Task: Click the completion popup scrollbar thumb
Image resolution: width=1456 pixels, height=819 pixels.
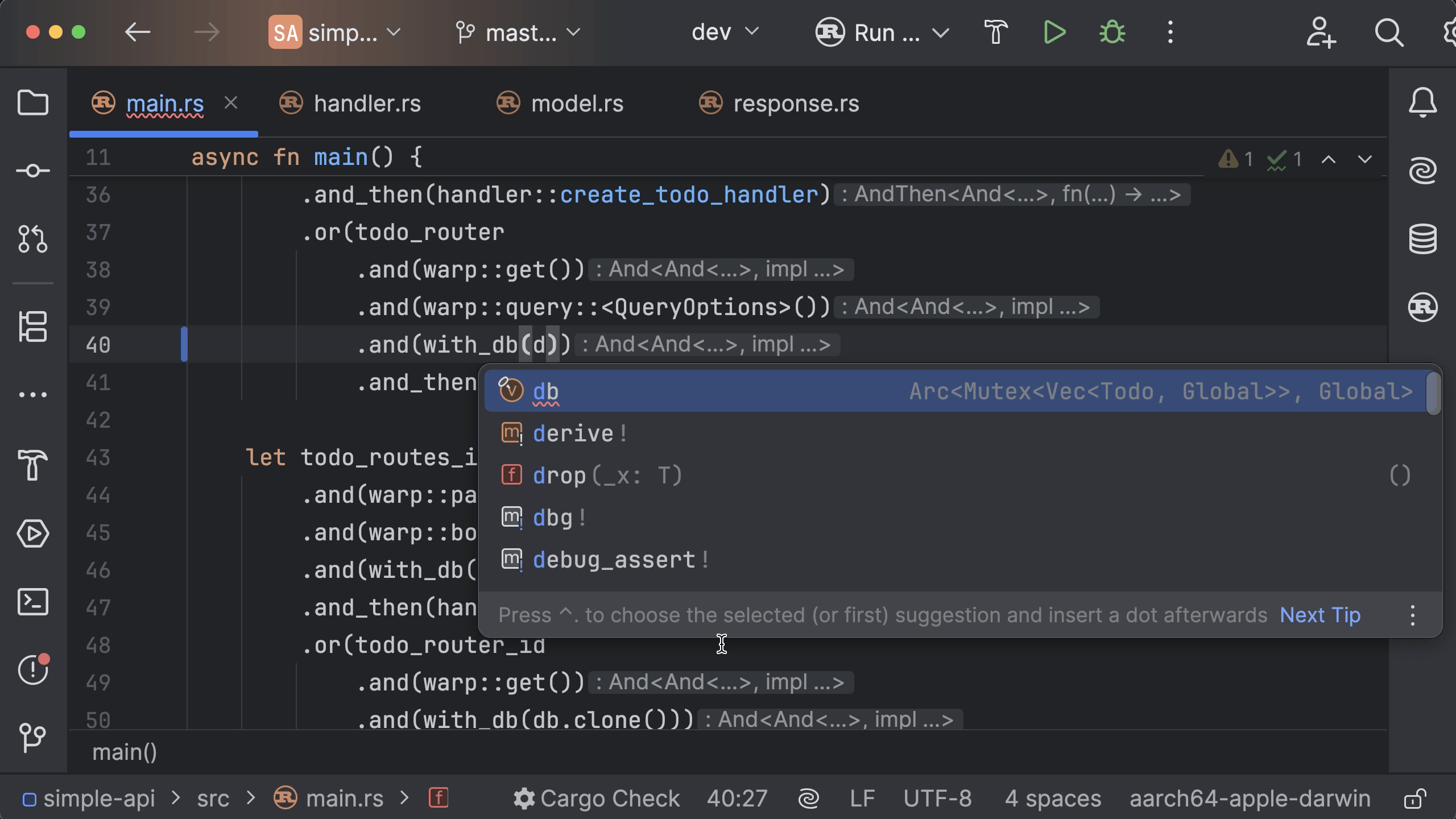Action: pos(1433,393)
